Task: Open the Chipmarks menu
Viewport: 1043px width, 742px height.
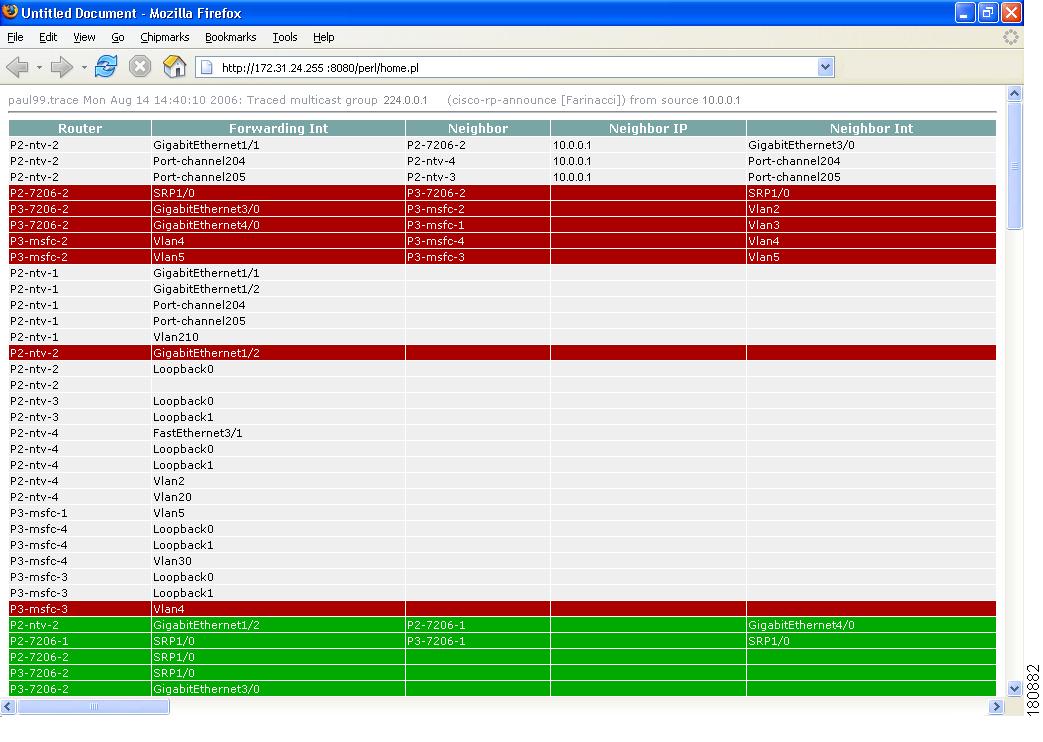Action: (165, 37)
